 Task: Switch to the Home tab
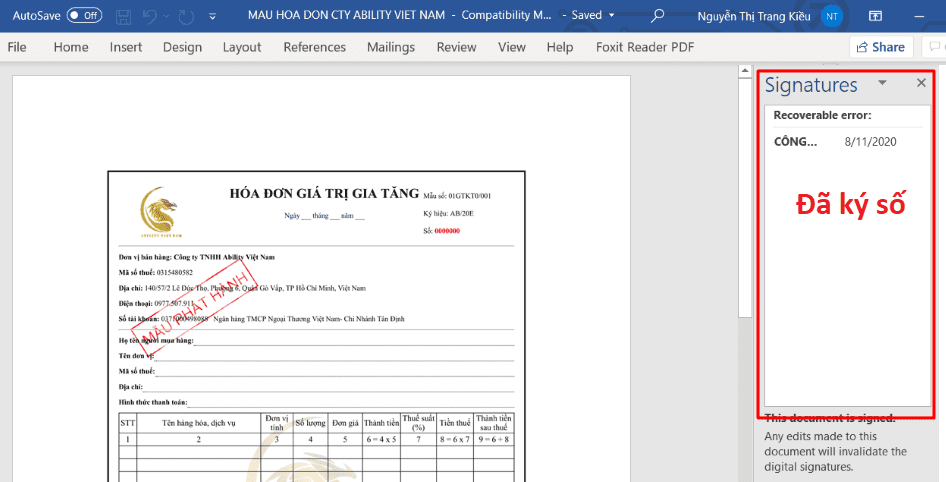coord(71,47)
